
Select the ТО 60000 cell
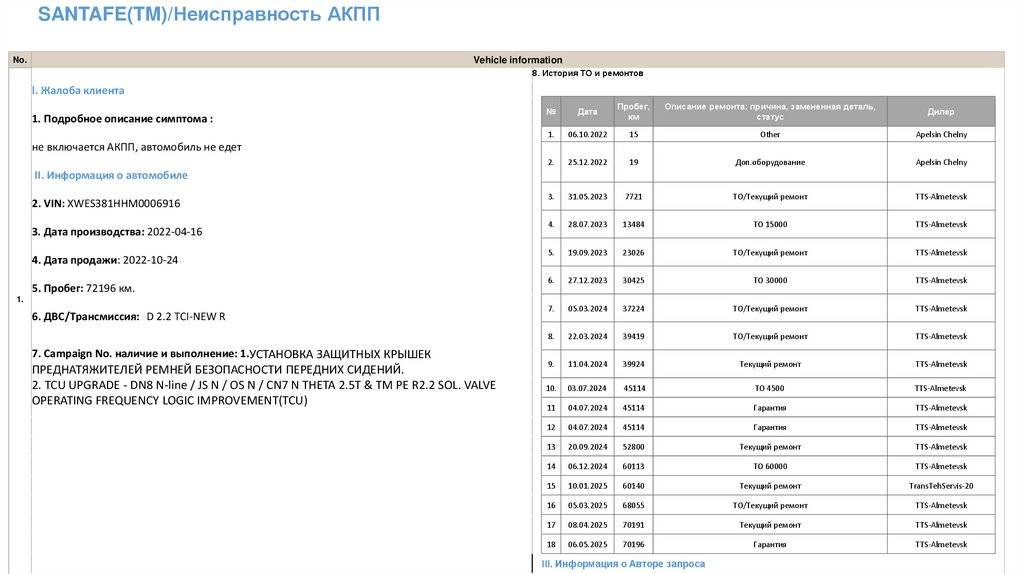click(x=770, y=467)
